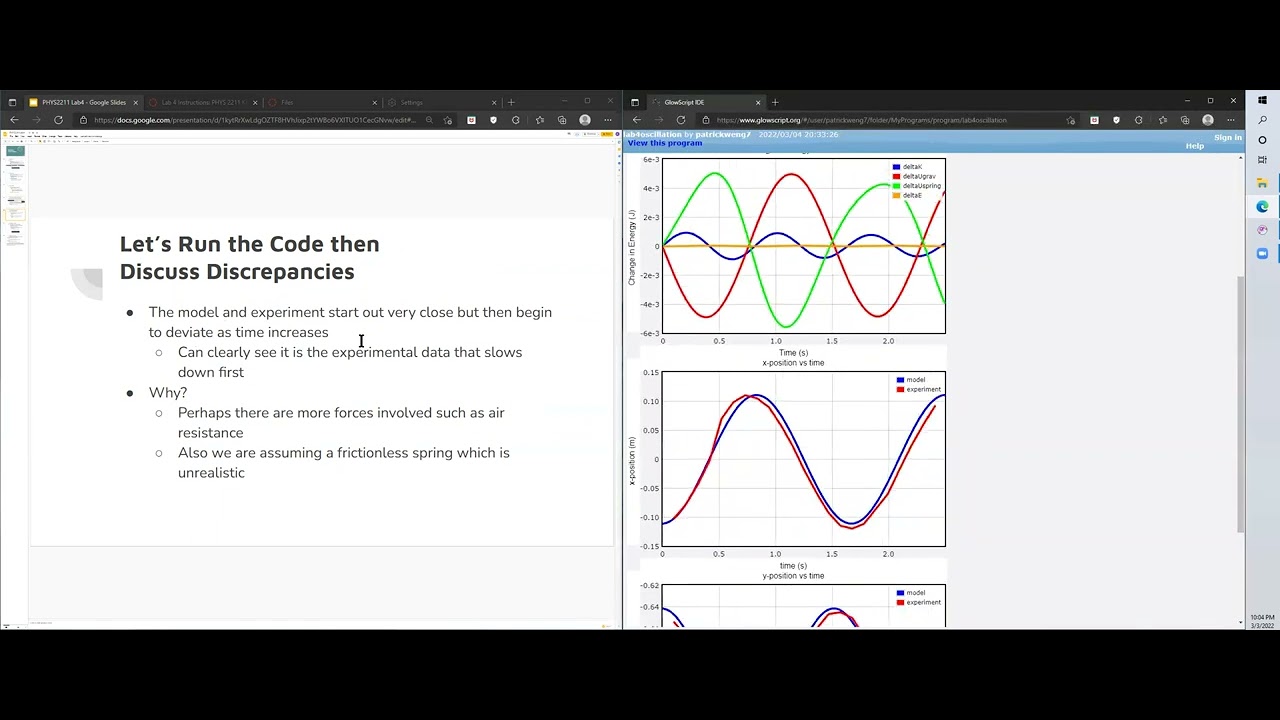Refresh the GlowScript browser page
The image size is (1280, 720).
(x=681, y=120)
